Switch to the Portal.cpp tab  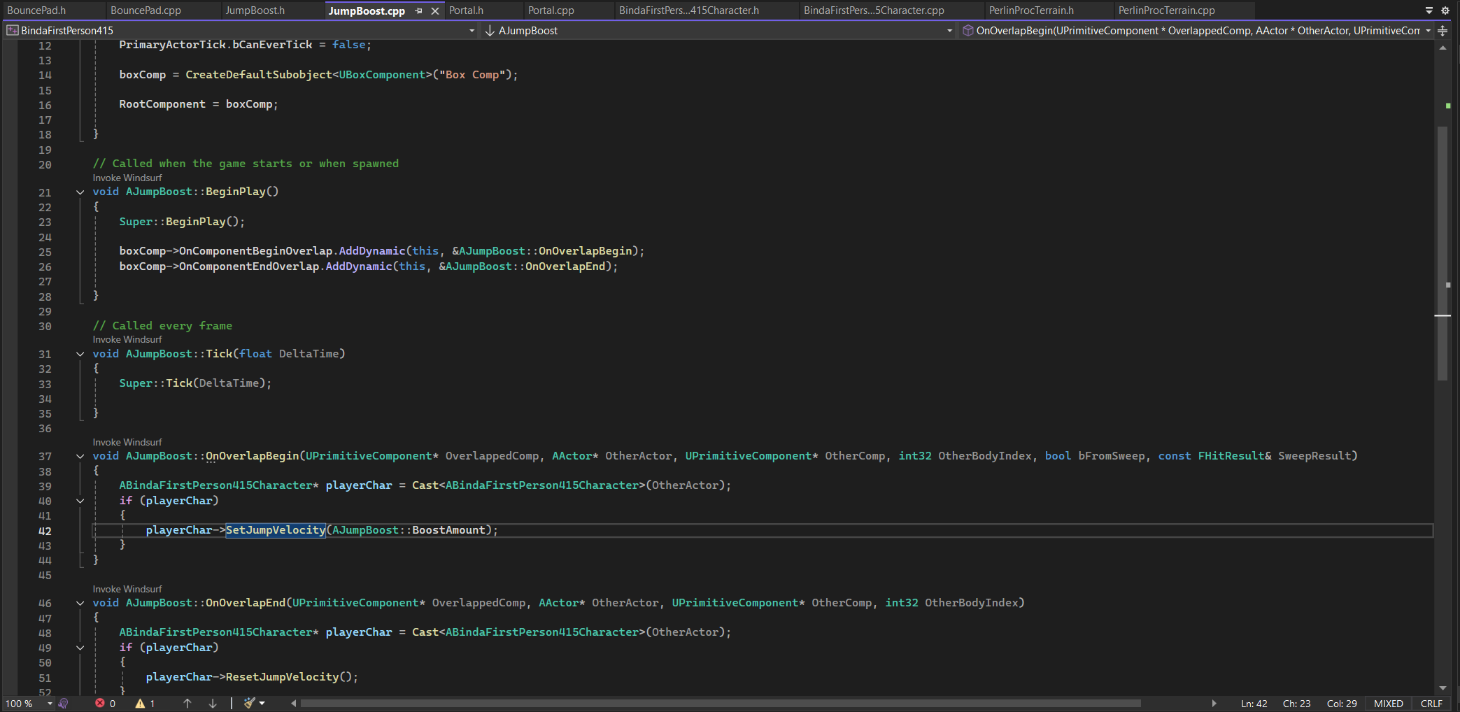point(551,11)
